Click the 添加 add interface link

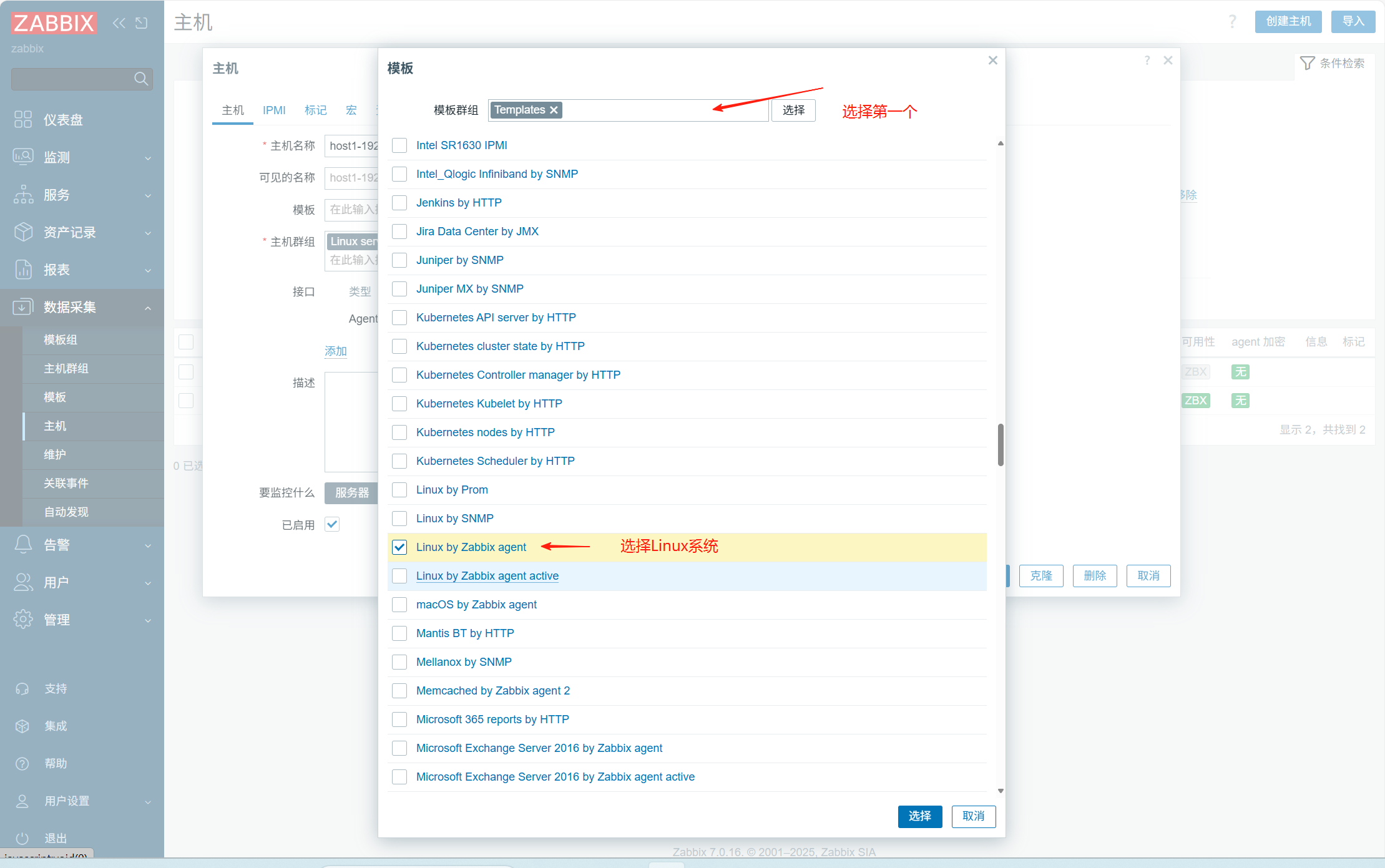point(335,351)
